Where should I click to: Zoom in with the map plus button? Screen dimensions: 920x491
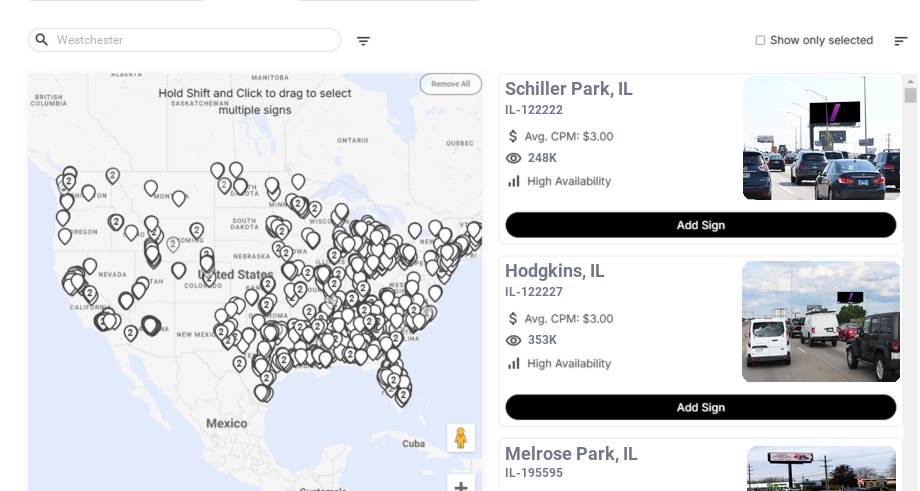click(461, 486)
